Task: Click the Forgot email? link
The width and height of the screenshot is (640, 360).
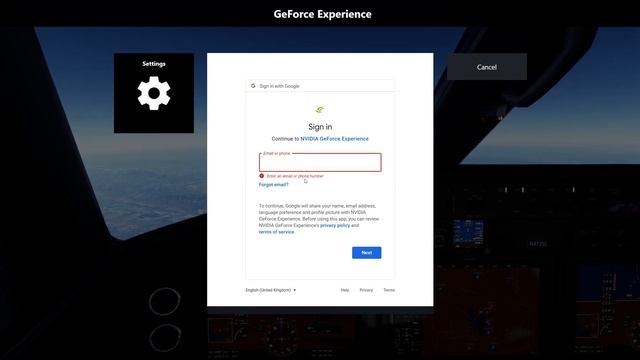Action: coord(273,184)
